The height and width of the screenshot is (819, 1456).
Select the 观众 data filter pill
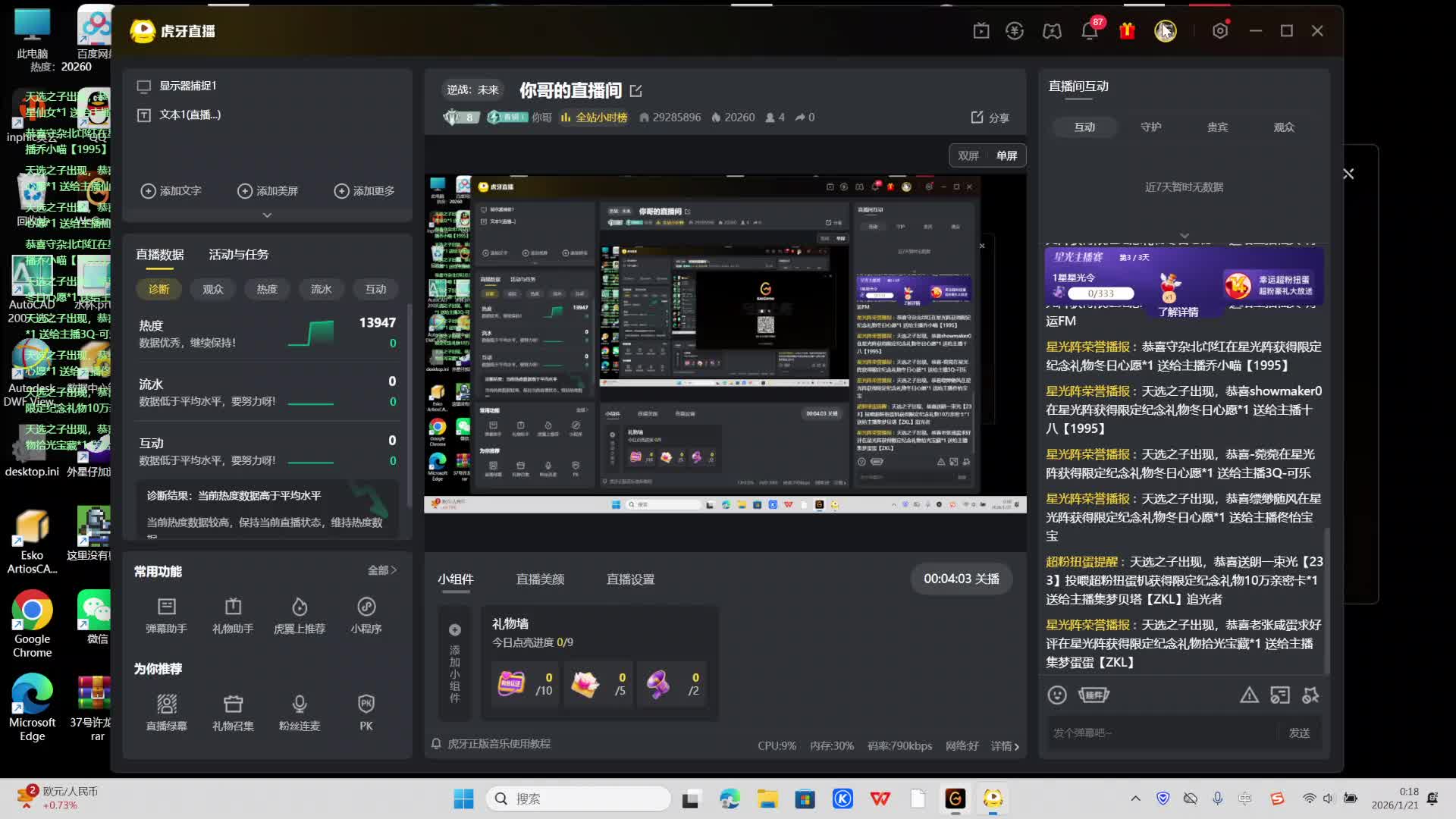[213, 289]
